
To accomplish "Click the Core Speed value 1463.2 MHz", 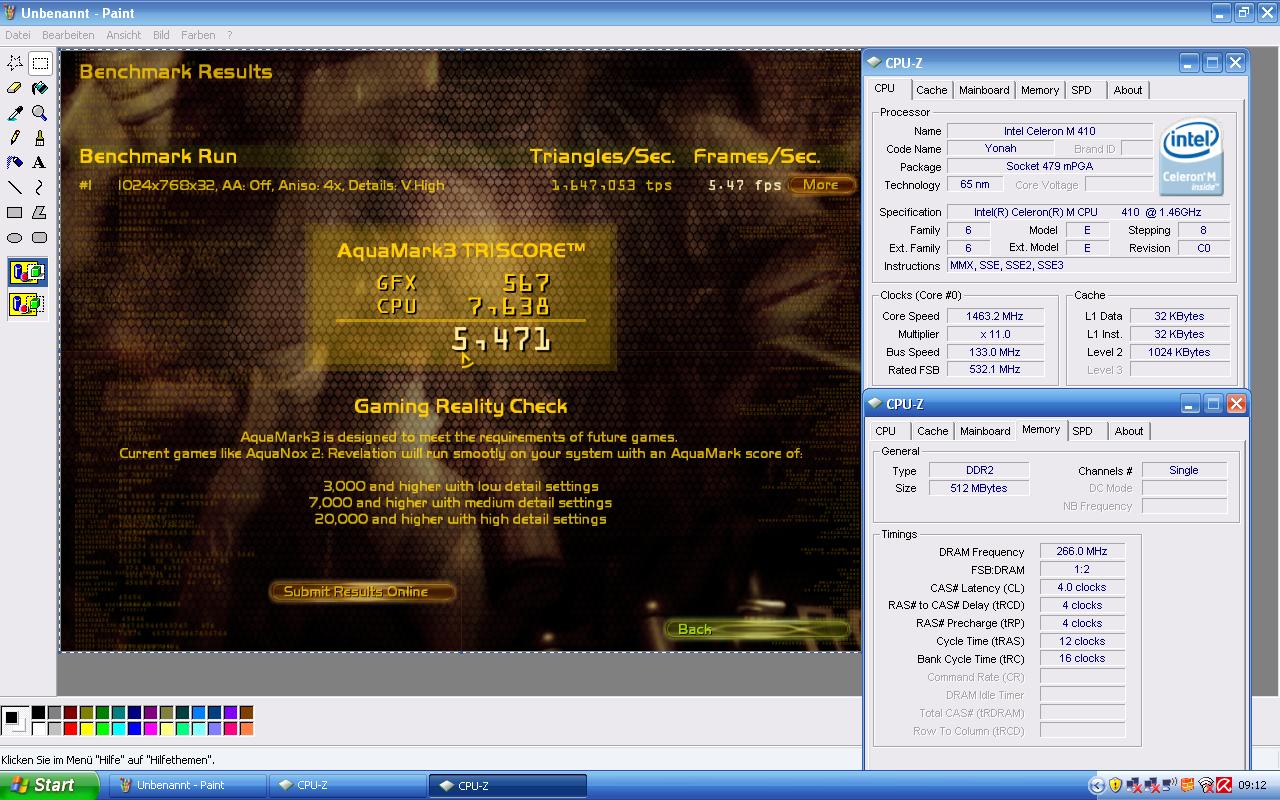I will [x=995, y=316].
